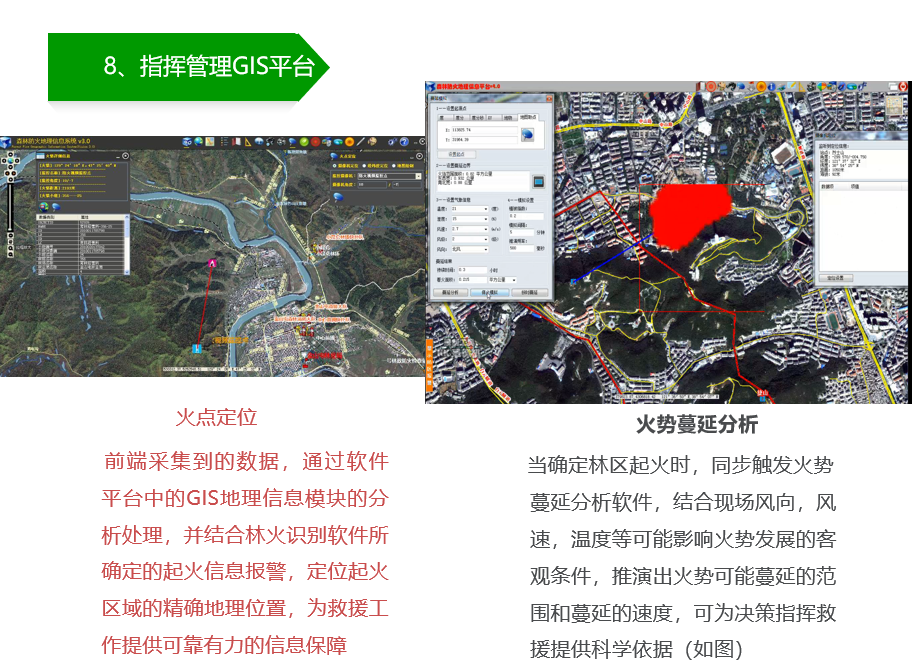Click the middle stop-simulation button at dialog bottom

(491, 291)
